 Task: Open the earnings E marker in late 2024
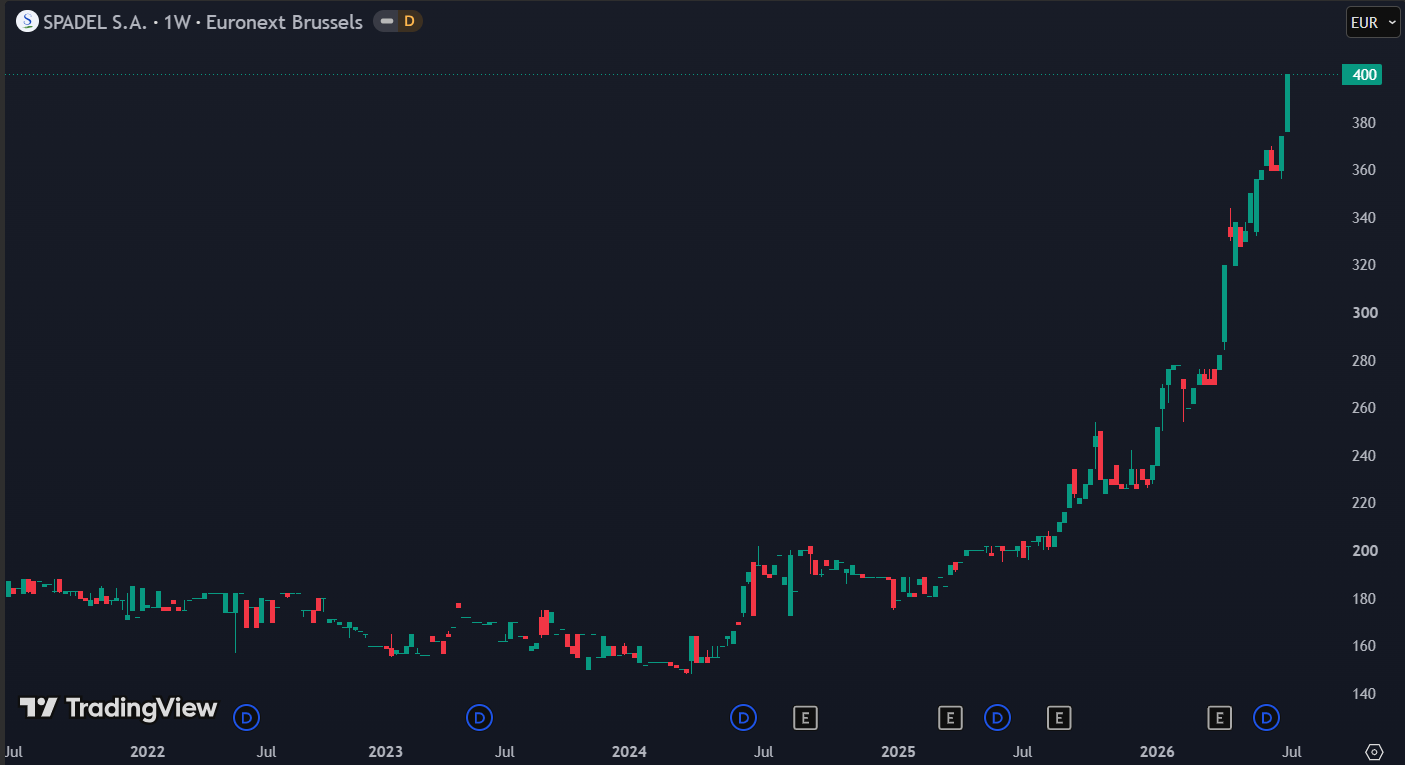806,717
